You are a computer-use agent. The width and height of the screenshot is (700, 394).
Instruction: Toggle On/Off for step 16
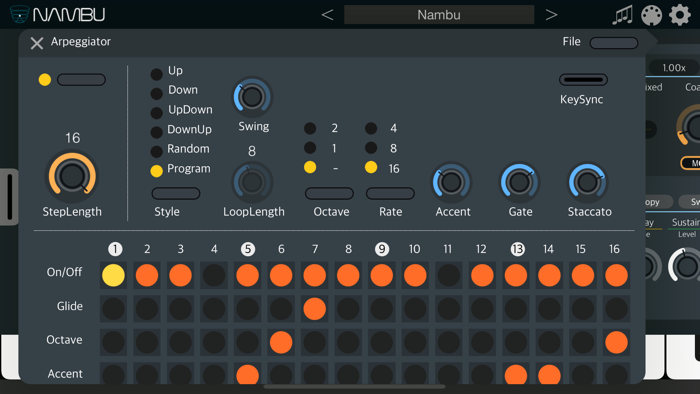pyautogui.click(x=617, y=275)
